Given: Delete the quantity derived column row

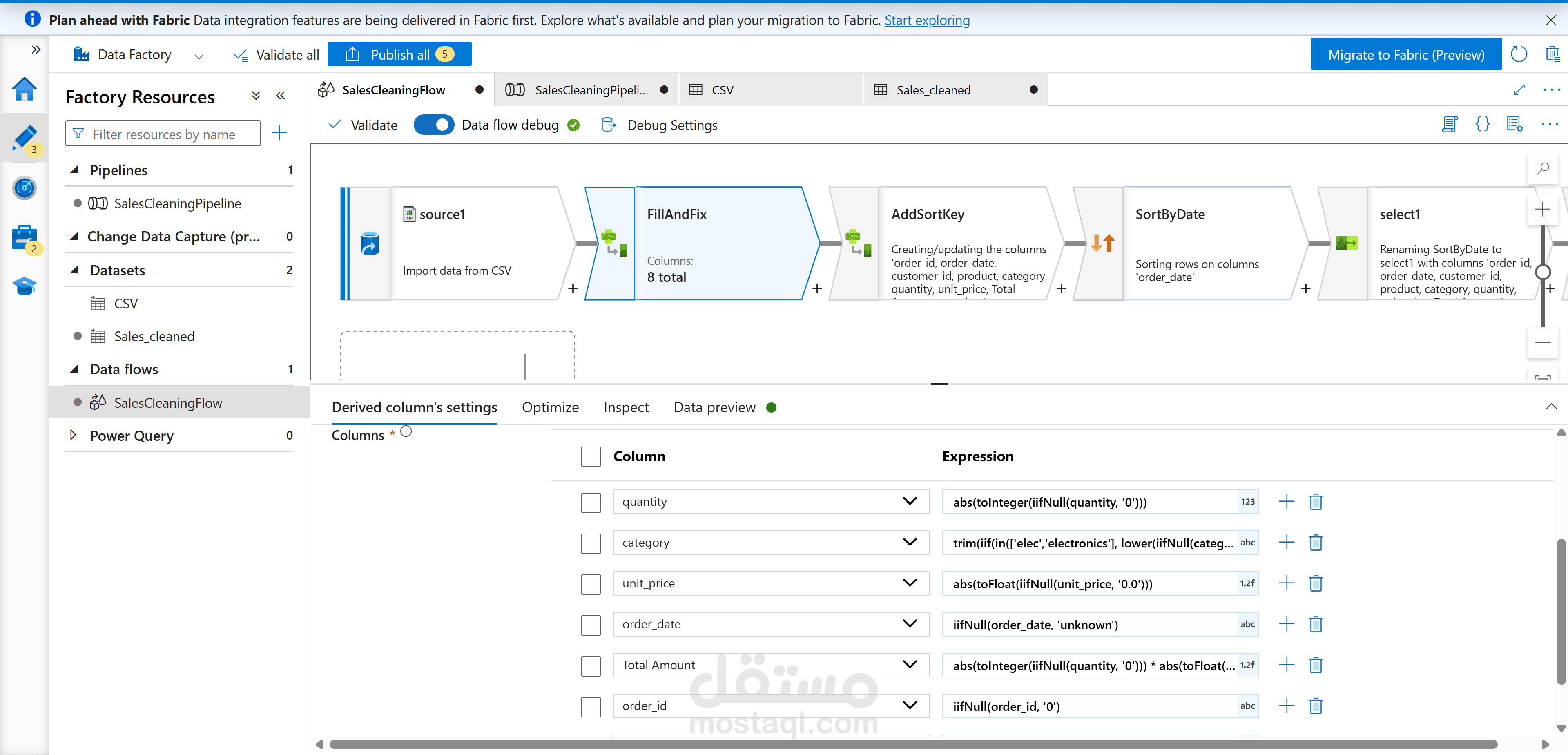Looking at the screenshot, I should click(x=1316, y=502).
